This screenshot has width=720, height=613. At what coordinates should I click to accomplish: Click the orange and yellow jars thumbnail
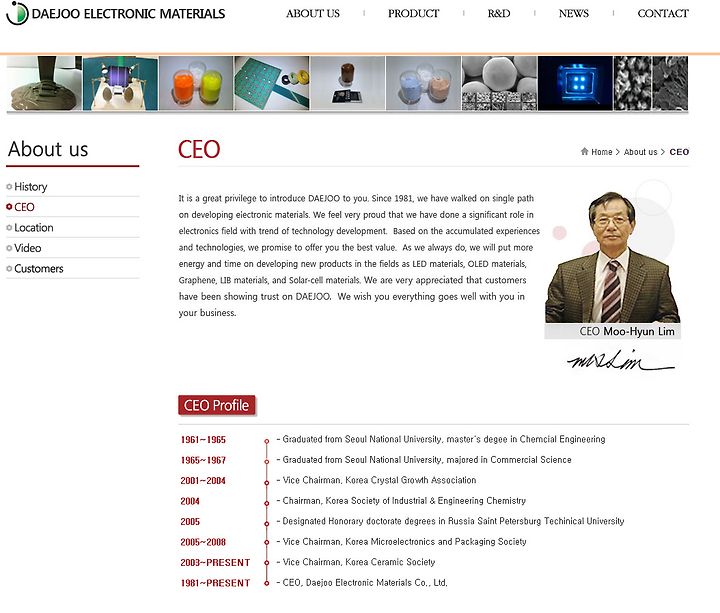(196, 83)
